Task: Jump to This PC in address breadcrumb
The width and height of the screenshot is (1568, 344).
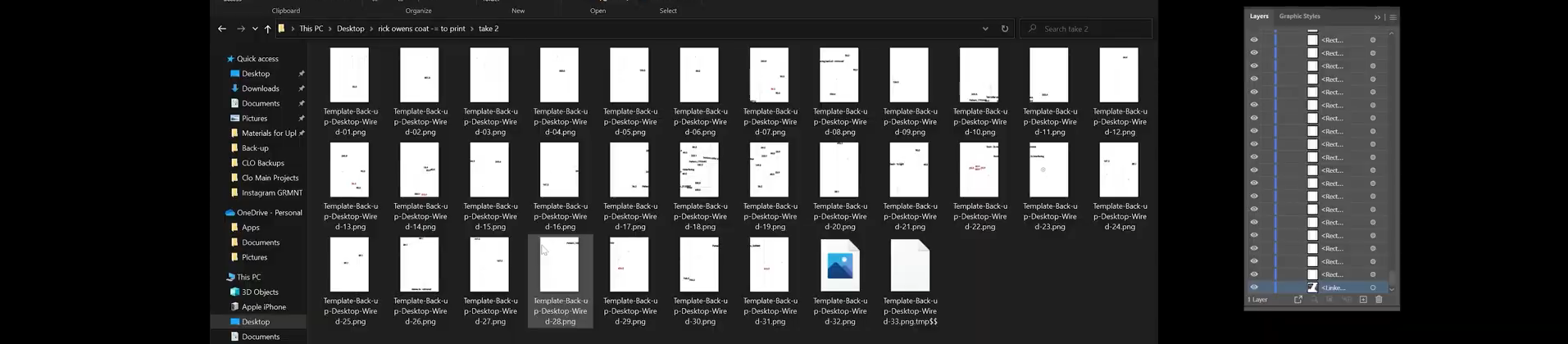Action: click(x=311, y=29)
